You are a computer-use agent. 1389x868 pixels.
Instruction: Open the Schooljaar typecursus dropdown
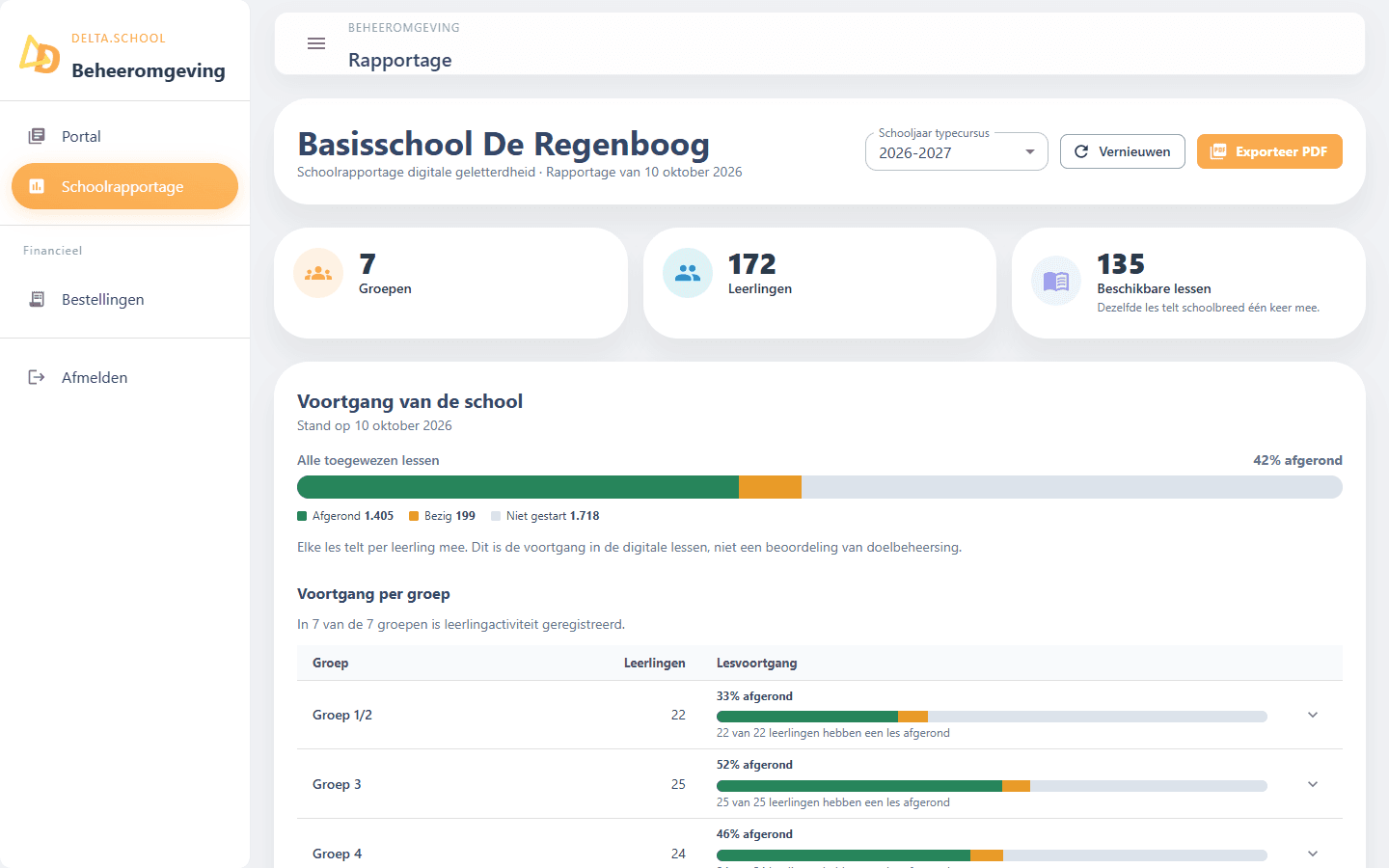click(x=957, y=151)
